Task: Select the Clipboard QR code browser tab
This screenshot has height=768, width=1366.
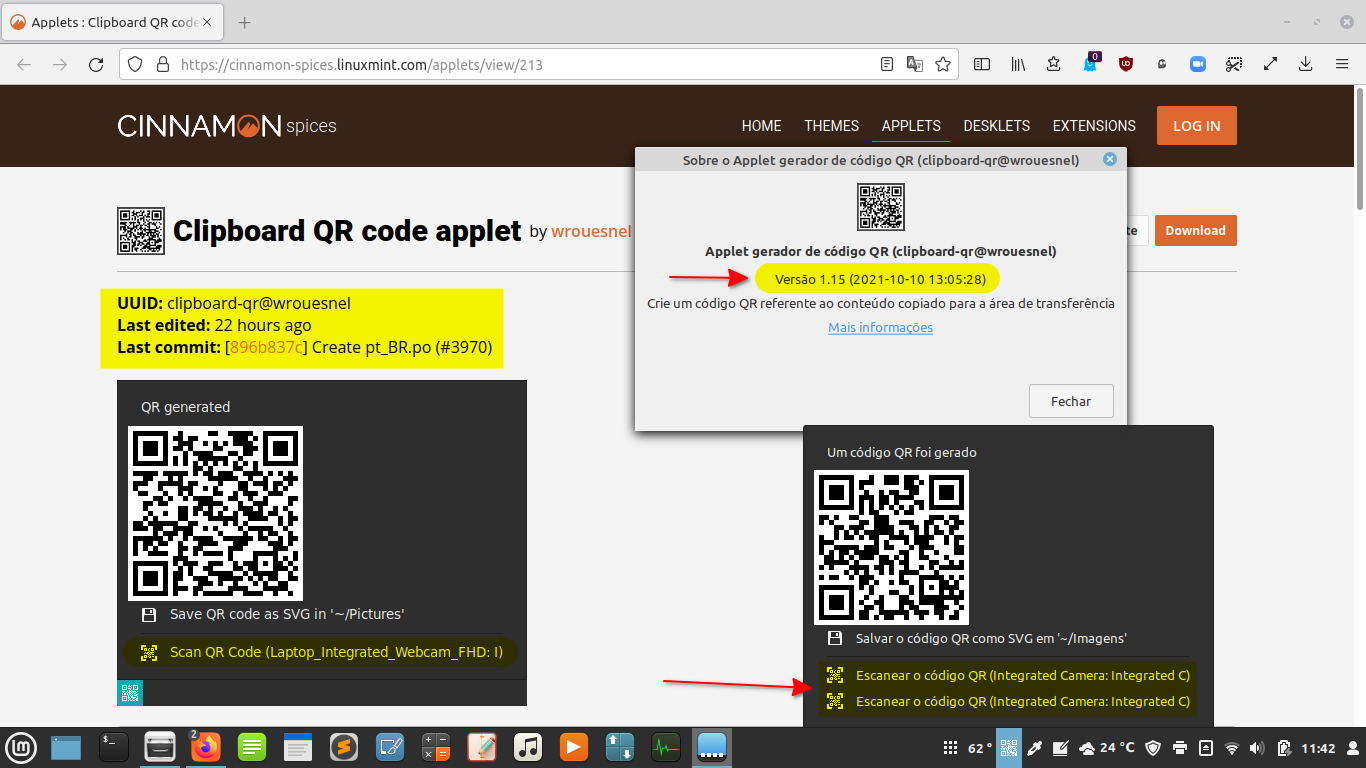Action: click(x=110, y=22)
